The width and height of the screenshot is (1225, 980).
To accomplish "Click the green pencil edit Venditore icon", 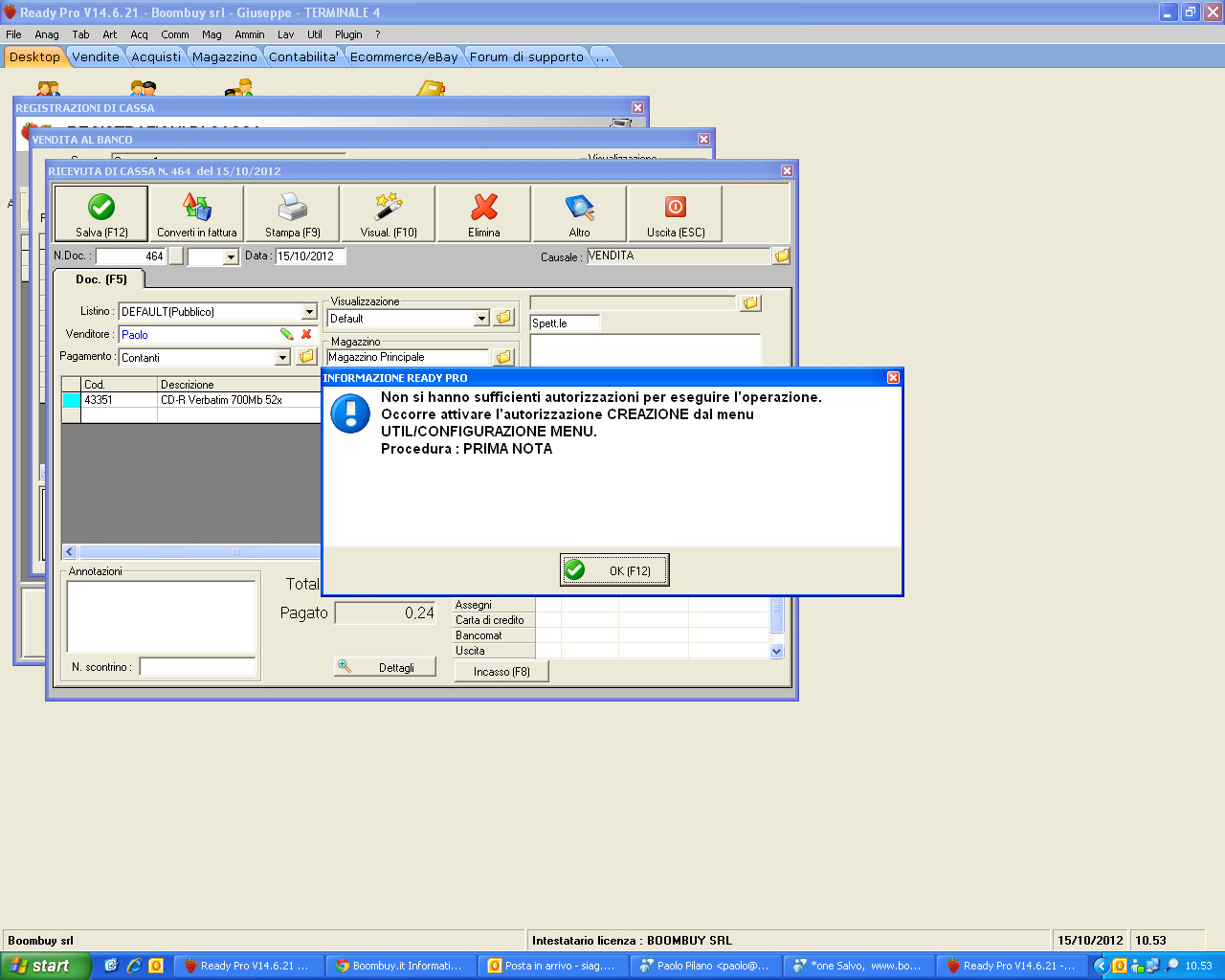I will [x=286, y=334].
